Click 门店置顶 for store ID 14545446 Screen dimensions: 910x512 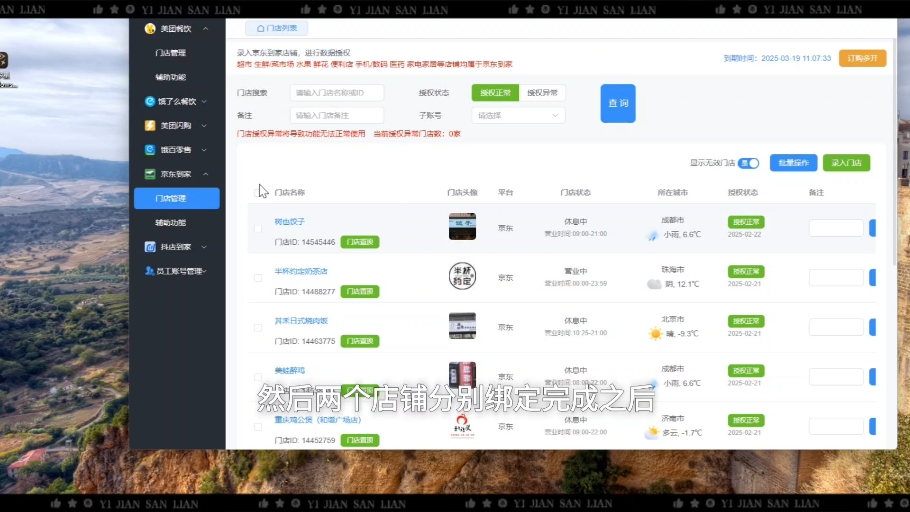360,242
